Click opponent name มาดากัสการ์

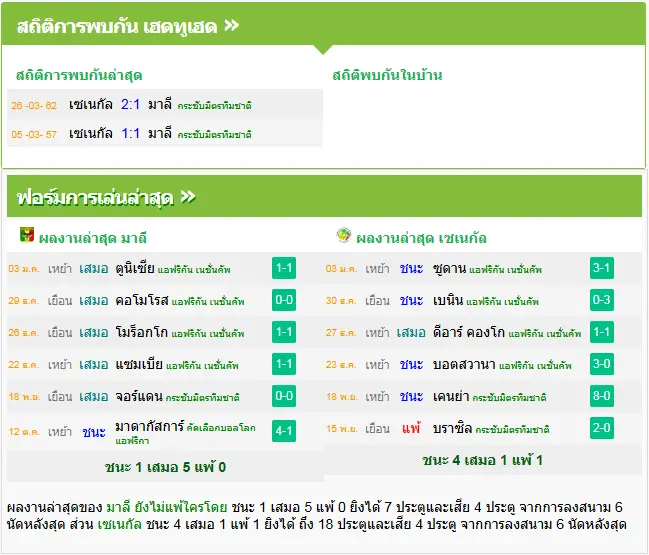coord(149,426)
